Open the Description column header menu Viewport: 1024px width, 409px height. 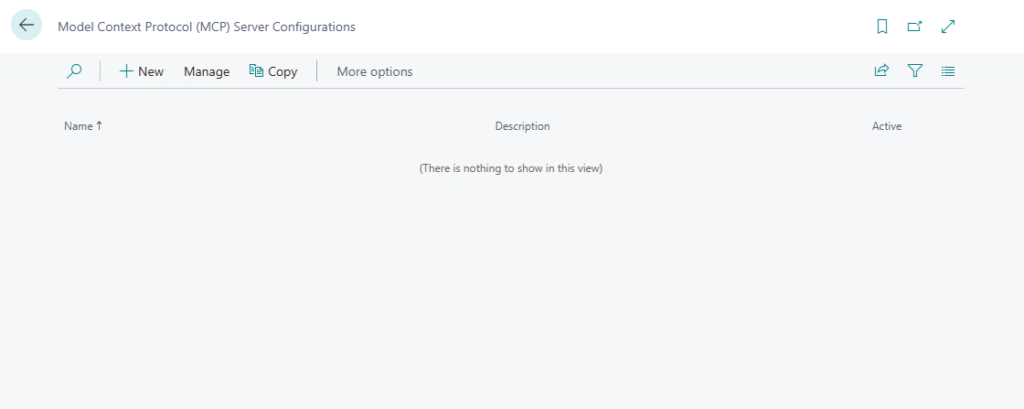click(x=522, y=126)
